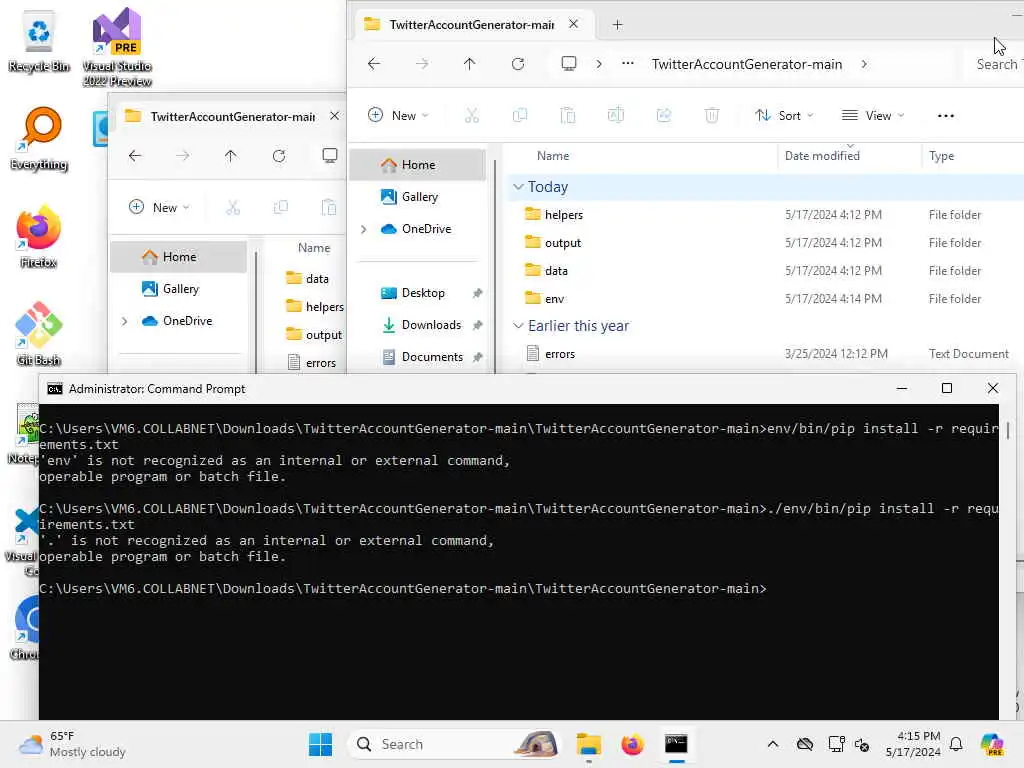
Task: Open Desktop in front Explorer sidebar
Action: point(418,293)
